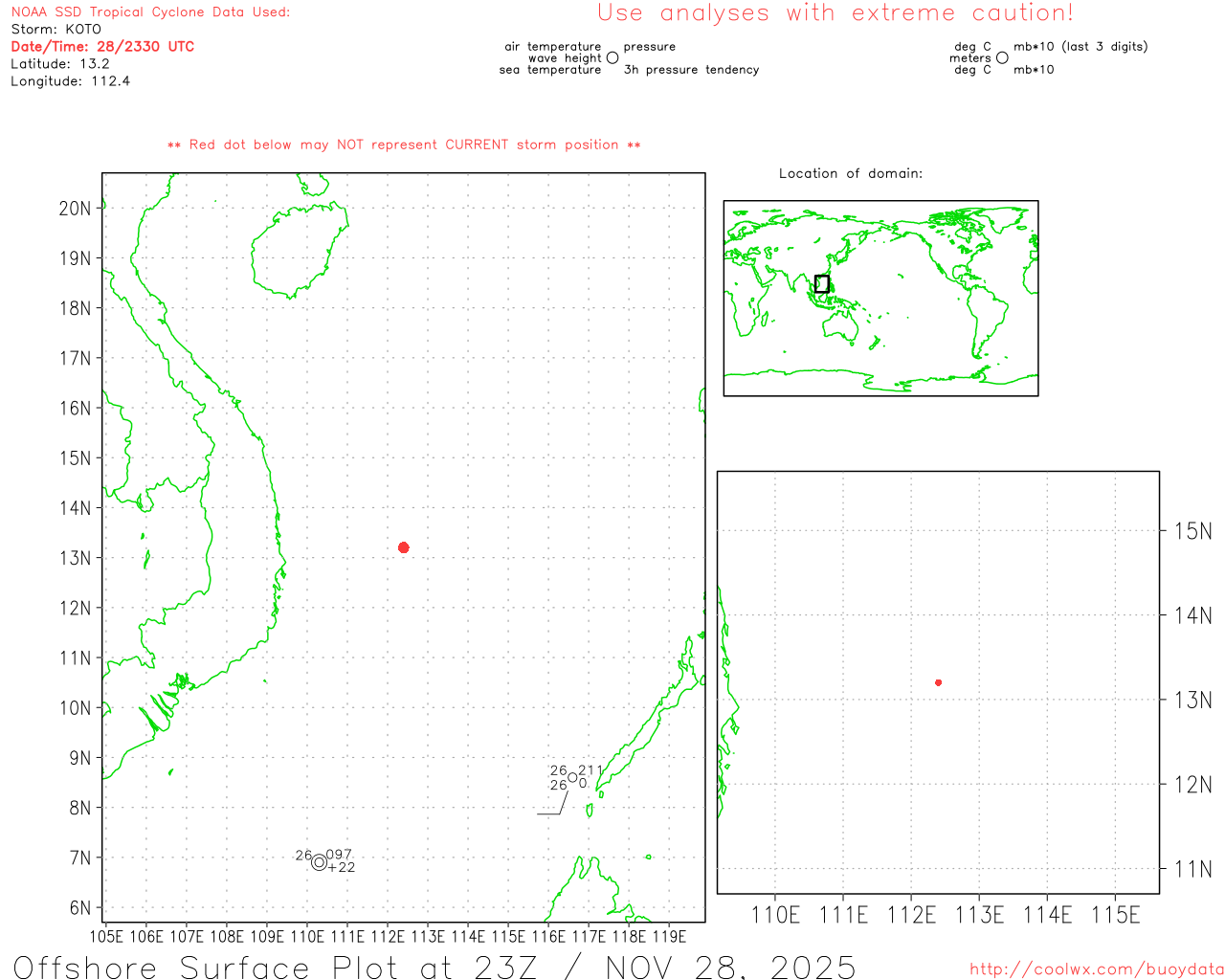Click the '20N' latitude axis label
The width and height of the screenshot is (1225, 980).
(76, 209)
